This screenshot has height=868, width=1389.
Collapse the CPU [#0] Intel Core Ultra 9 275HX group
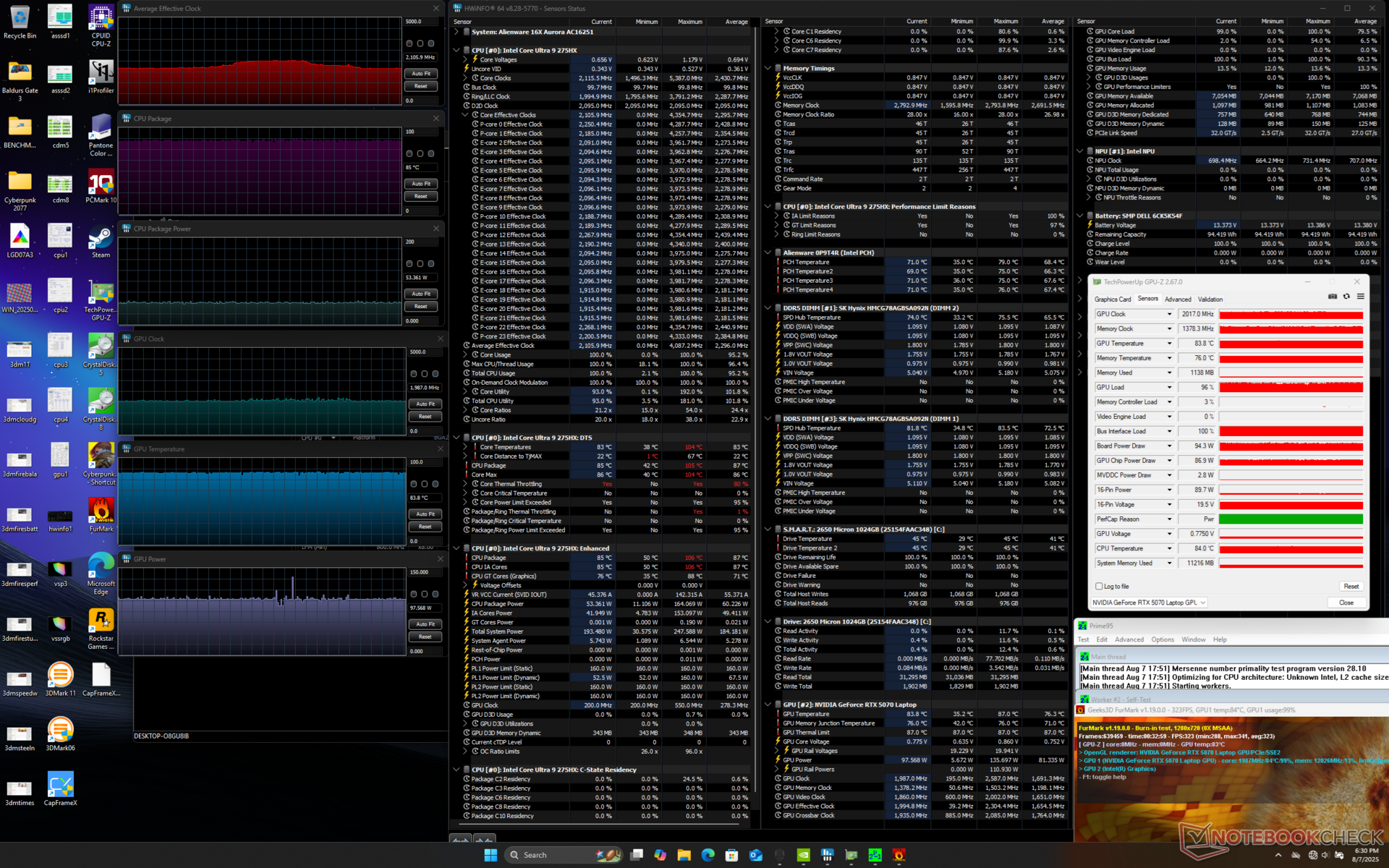(456, 51)
